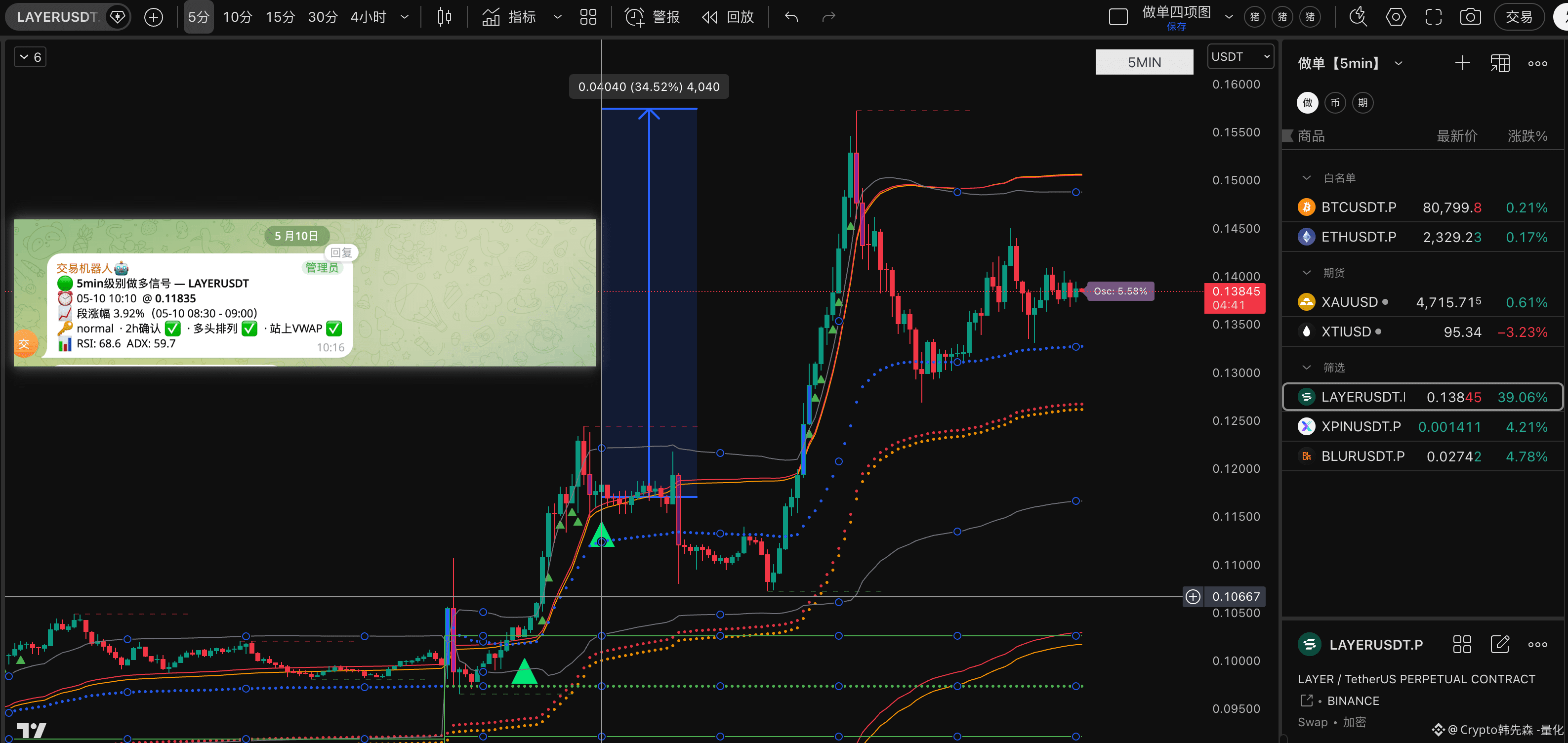Screen dimensions: 1568x743
Task: Select ETHUSDT.P in the watchlist
Action: (x=1423, y=237)
